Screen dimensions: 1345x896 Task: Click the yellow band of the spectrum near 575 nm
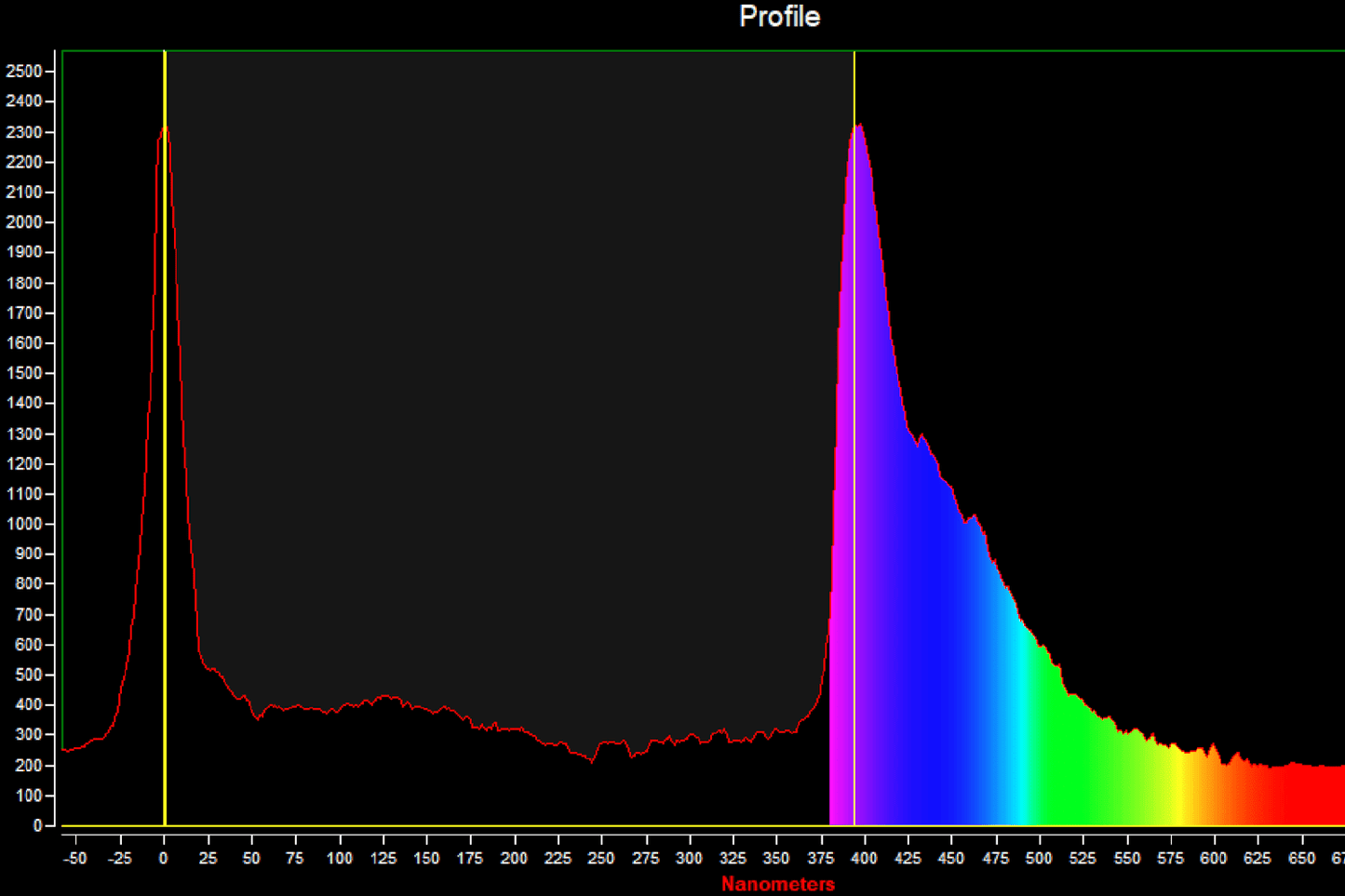(1178, 791)
